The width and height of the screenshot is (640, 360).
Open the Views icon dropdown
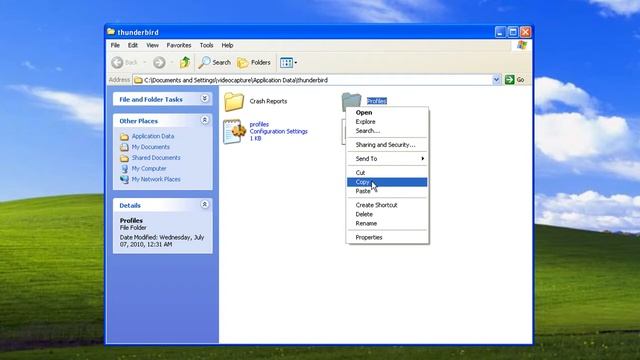tap(289, 62)
